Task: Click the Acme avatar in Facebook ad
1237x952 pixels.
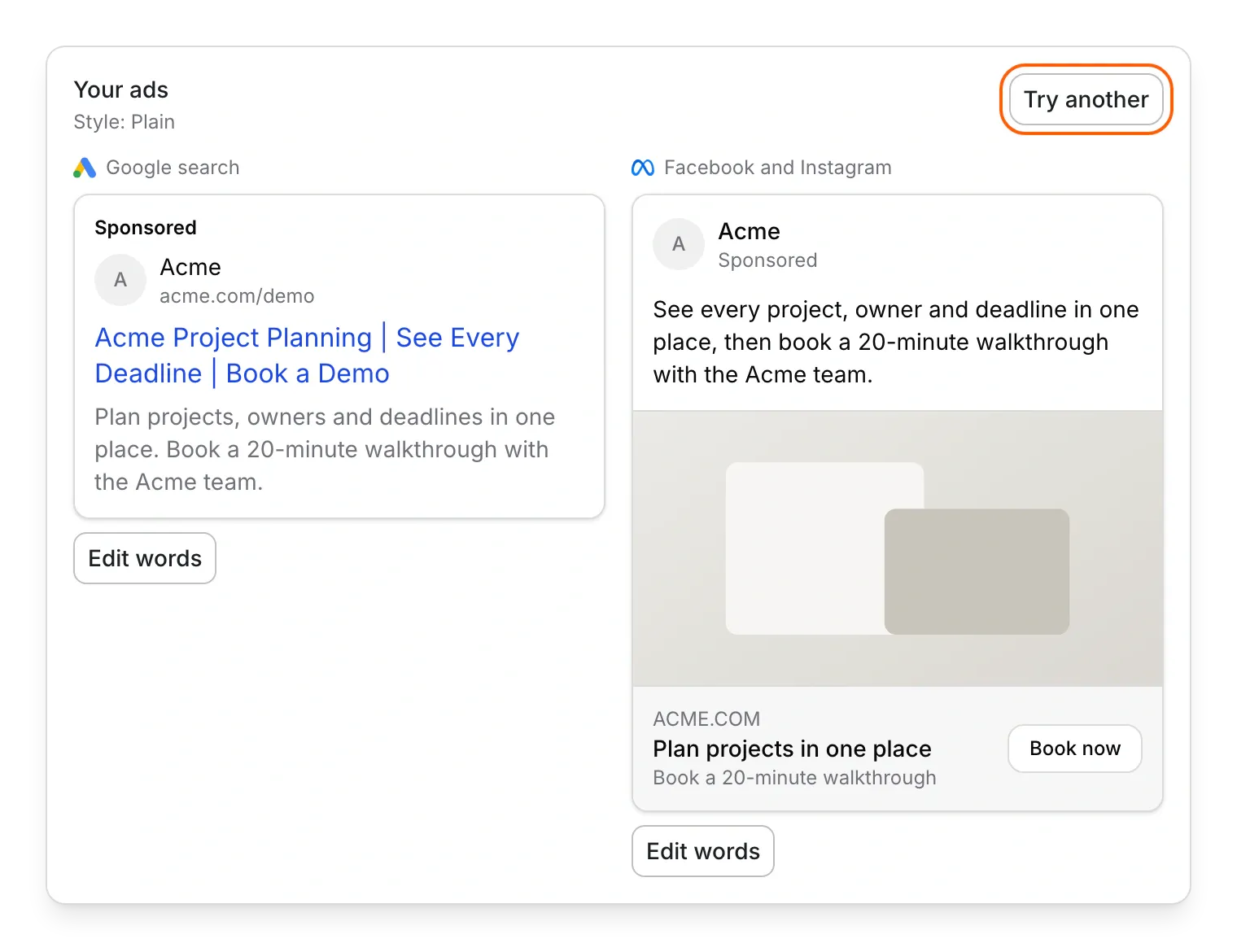Action: tap(679, 244)
